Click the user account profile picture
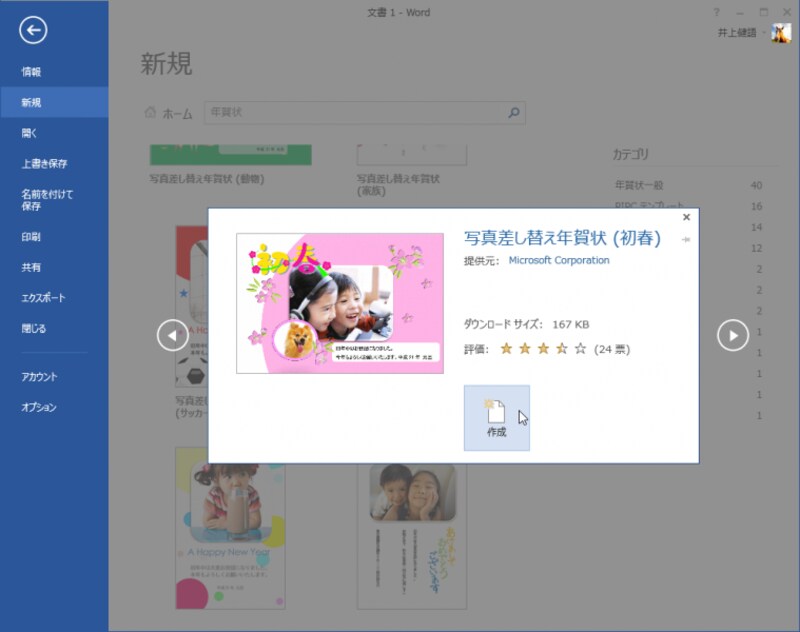Screen dimensions: 800x632 pyautogui.click(x=781, y=33)
